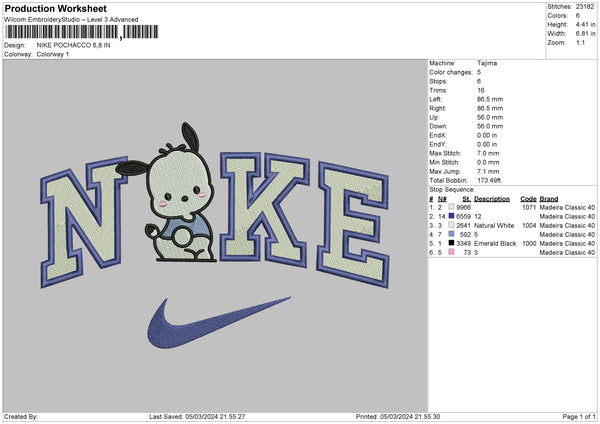Screen dimensions: 600x424
Task: Click the stitch count 9966
Action: 463,207
